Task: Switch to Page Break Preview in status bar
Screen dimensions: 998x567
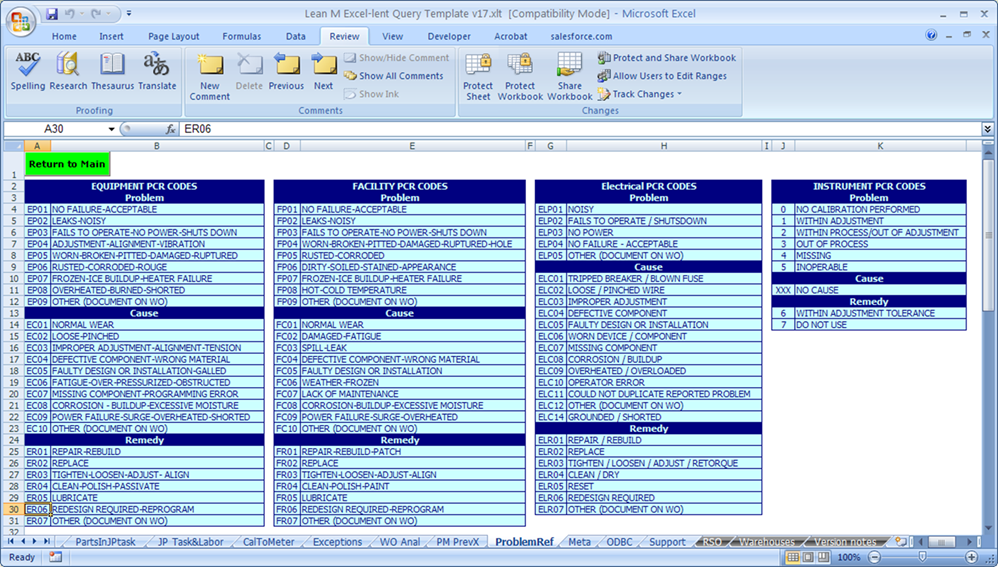Action: (823, 557)
